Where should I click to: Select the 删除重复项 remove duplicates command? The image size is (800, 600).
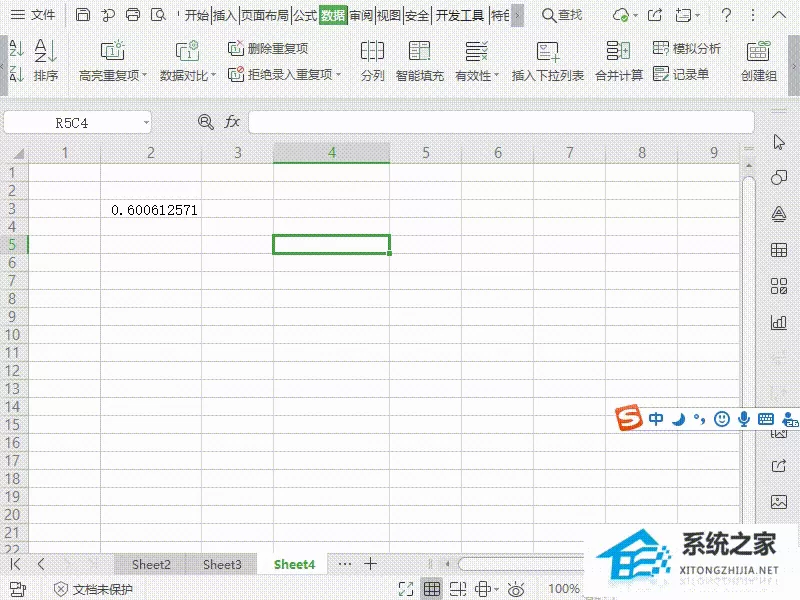tap(268, 48)
